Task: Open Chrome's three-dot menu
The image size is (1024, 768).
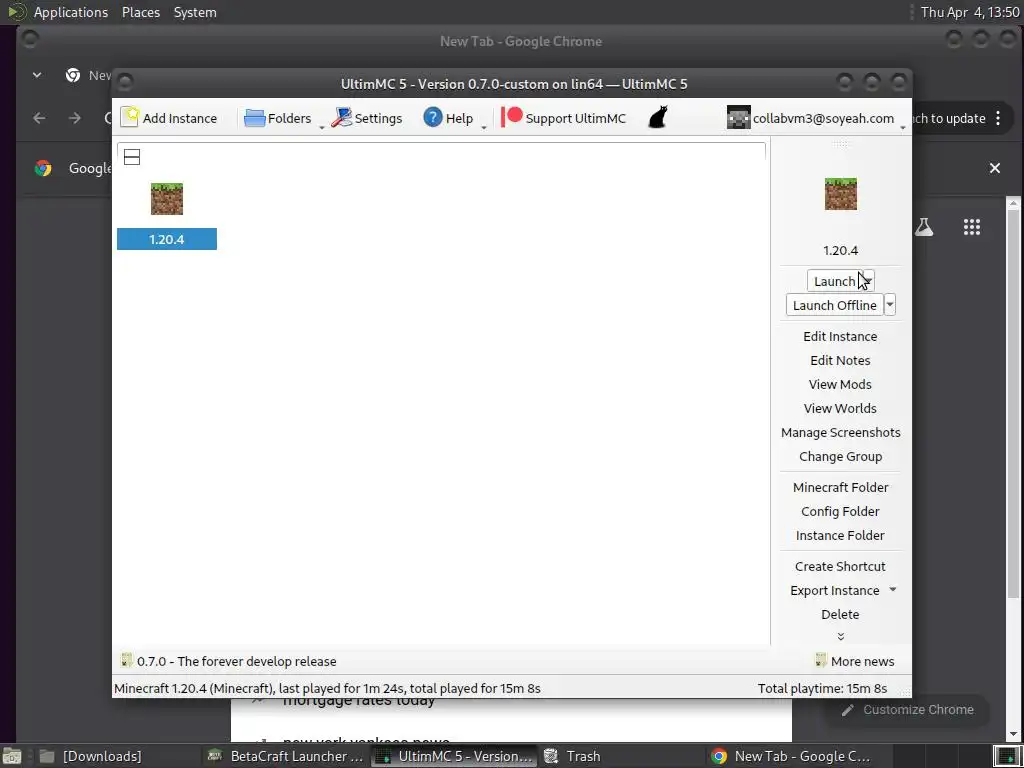Action: 998,118
